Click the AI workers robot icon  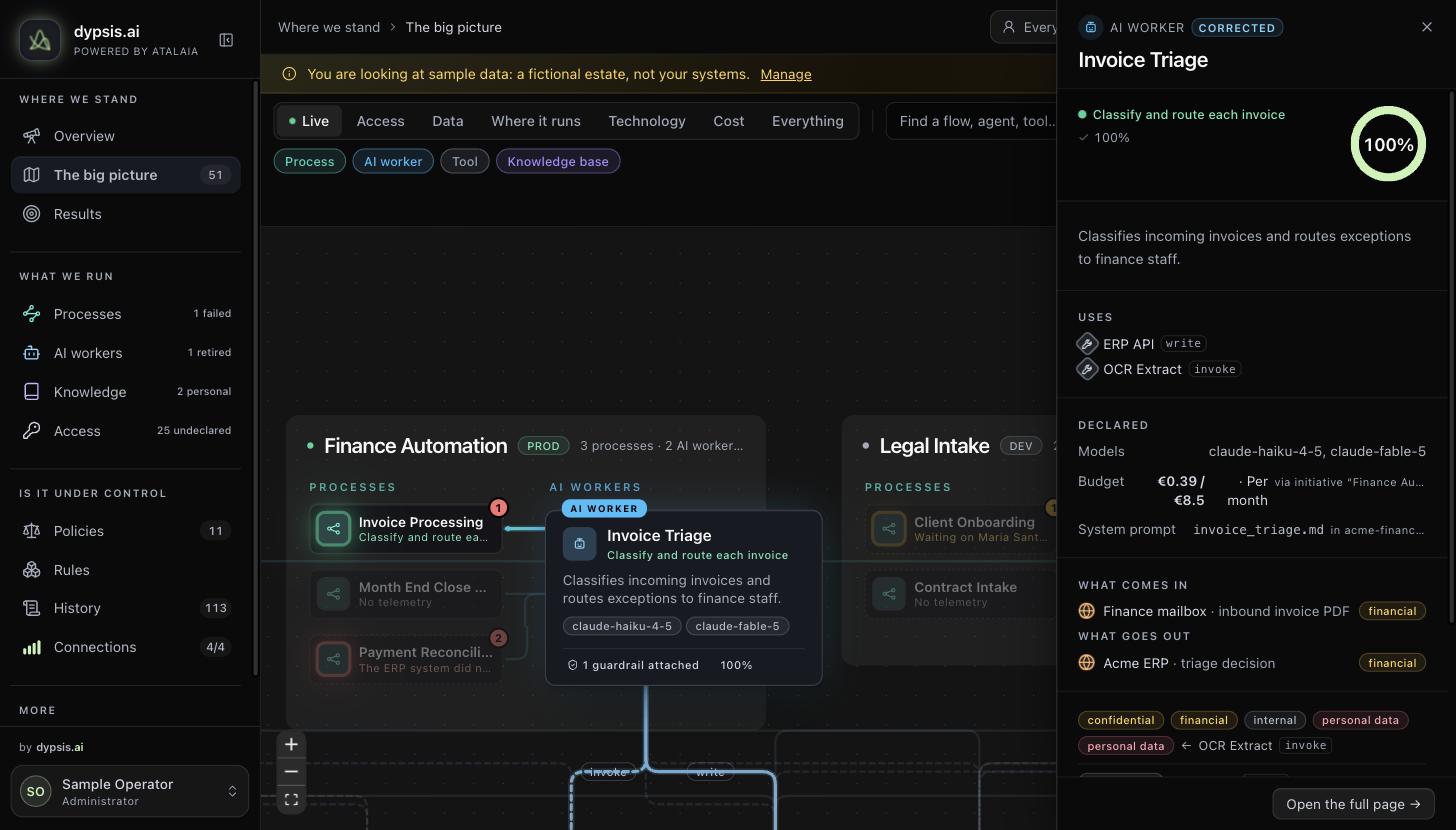pos(32,353)
